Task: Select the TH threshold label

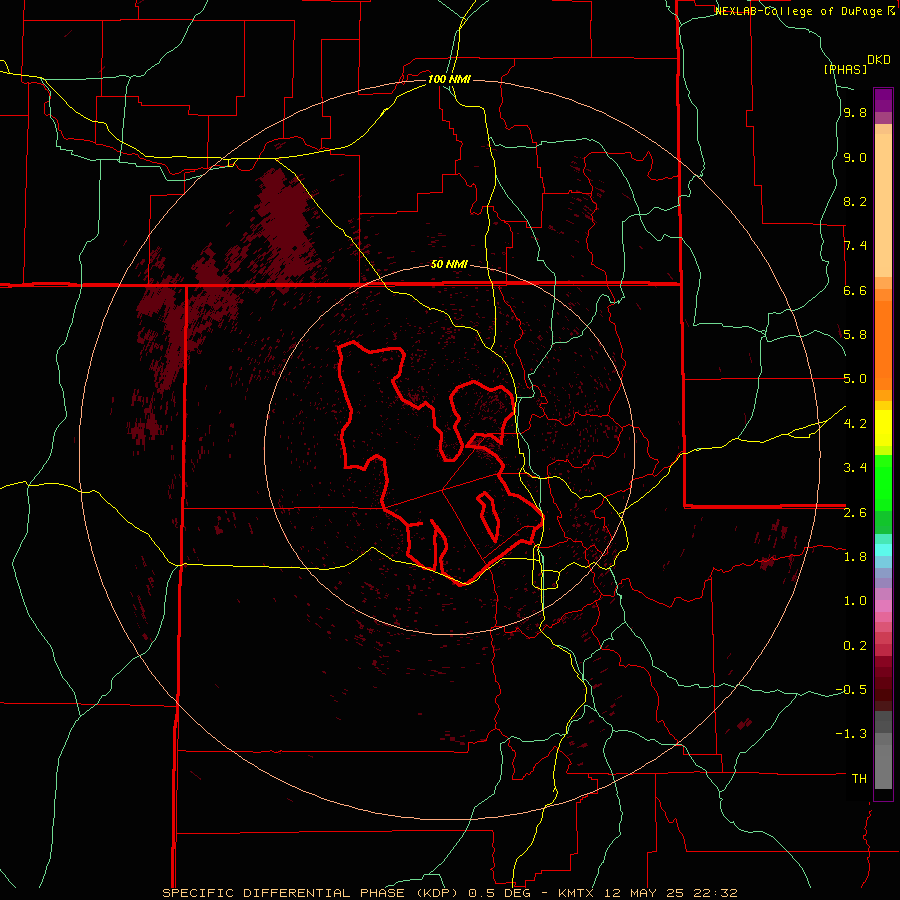Action: pyautogui.click(x=859, y=779)
